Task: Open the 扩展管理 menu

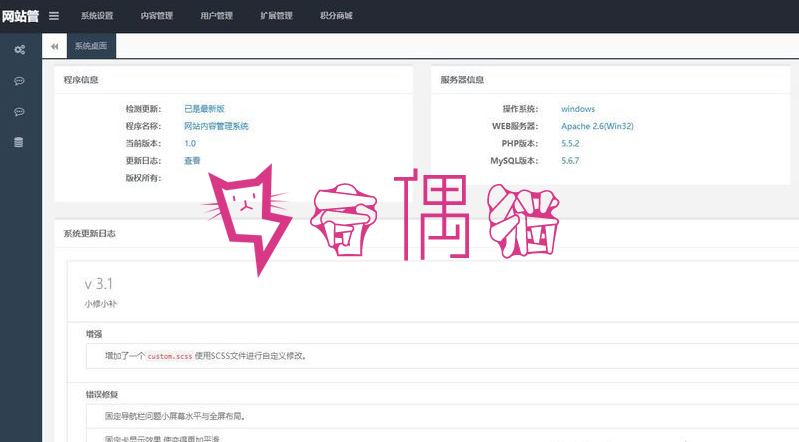Action: (276, 16)
